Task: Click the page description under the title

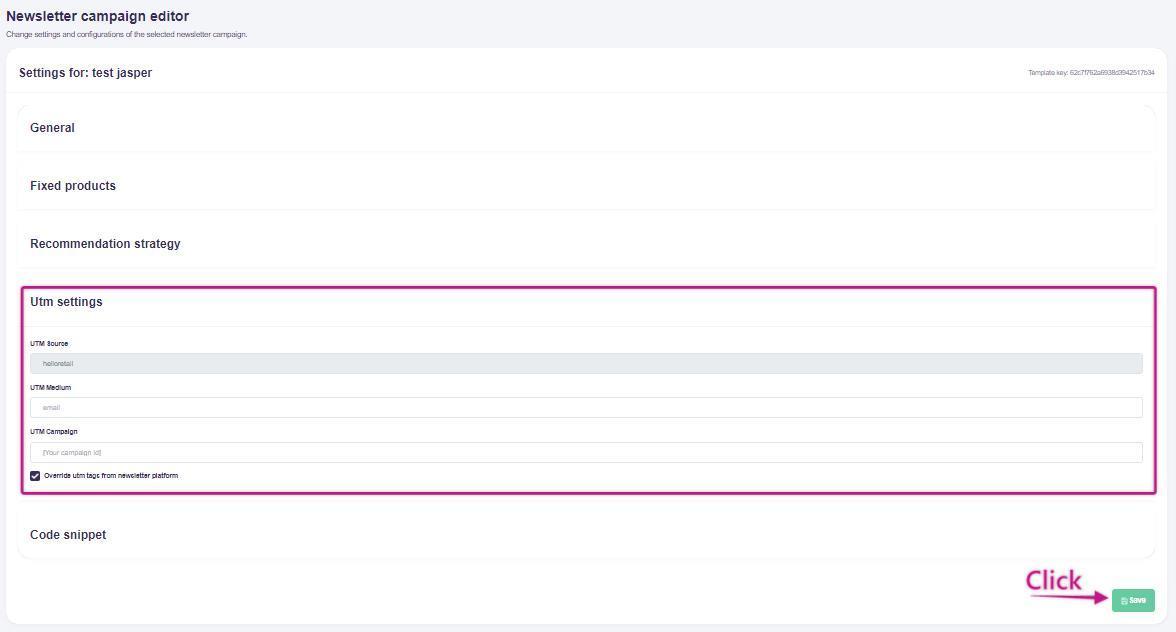Action: tap(127, 34)
